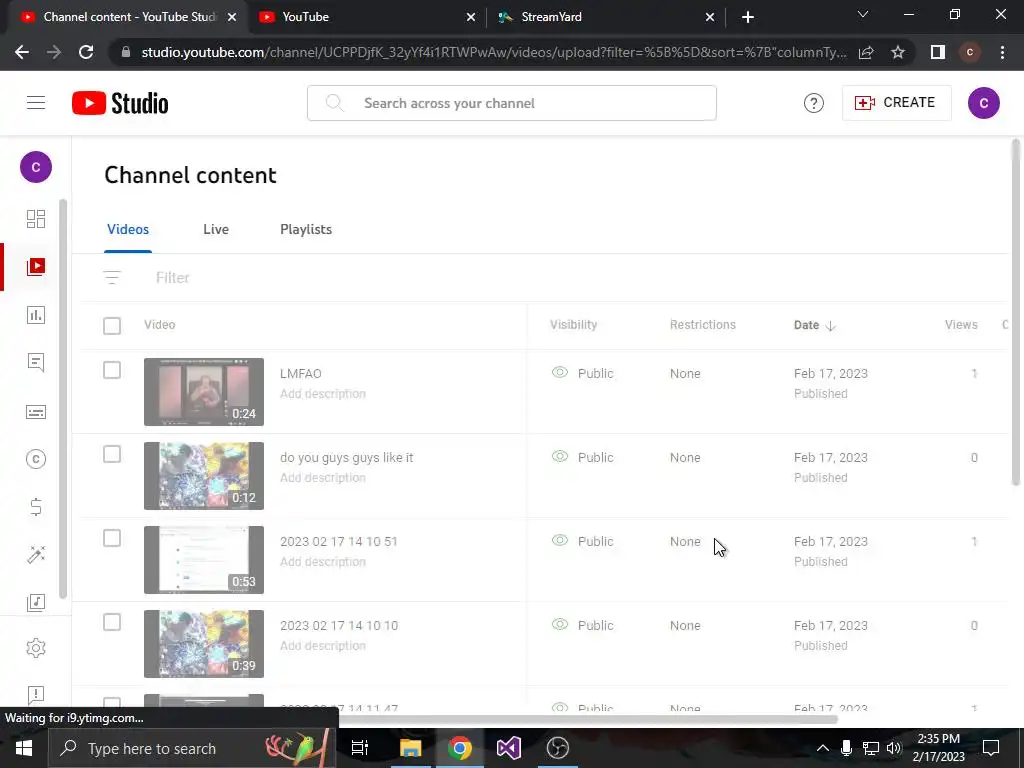This screenshot has height=768, width=1024.
Task: Click the address bar URL
Action: pyautogui.click(x=494, y=52)
